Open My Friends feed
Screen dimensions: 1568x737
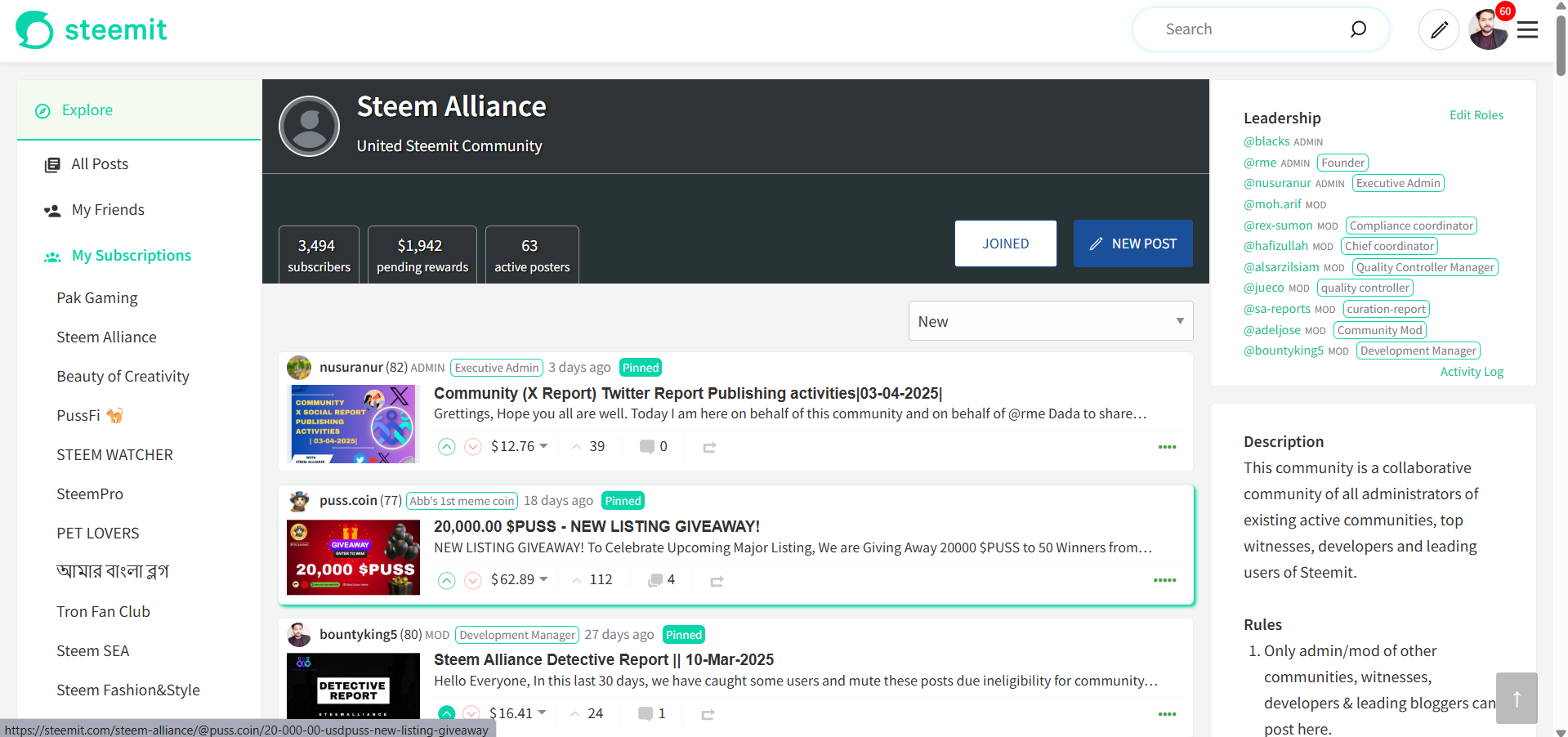click(108, 210)
